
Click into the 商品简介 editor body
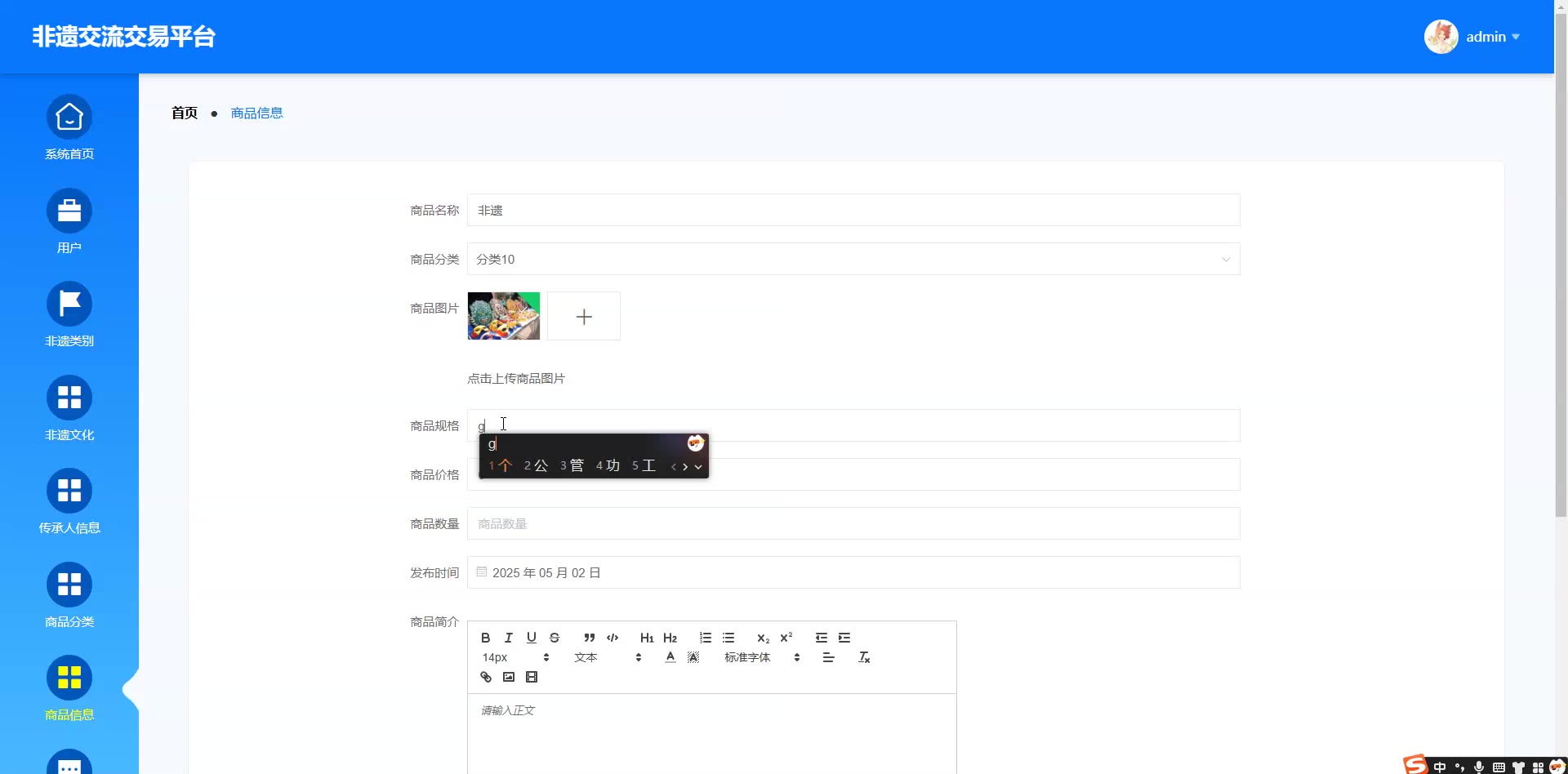(x=711, y=733)
